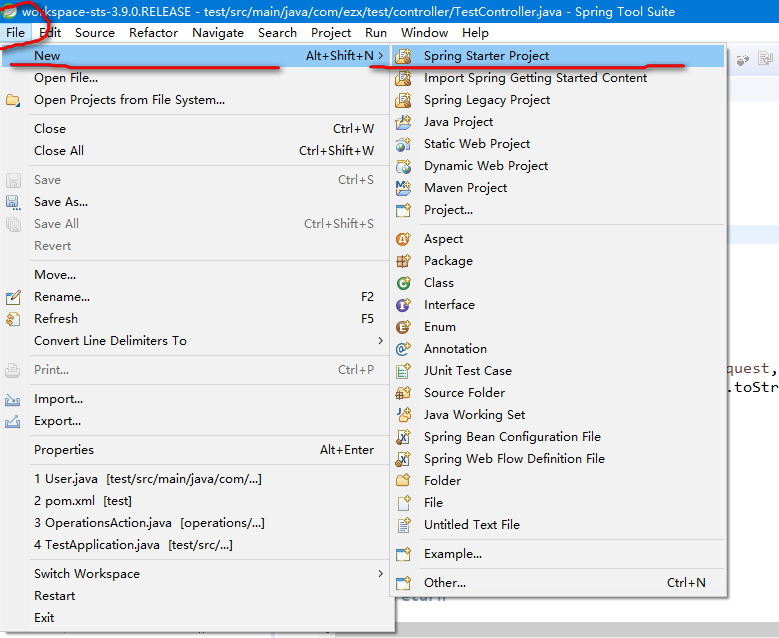This screenshot has width=779, height=638.
Task: Open the Source menu
Action: (95, 33)
